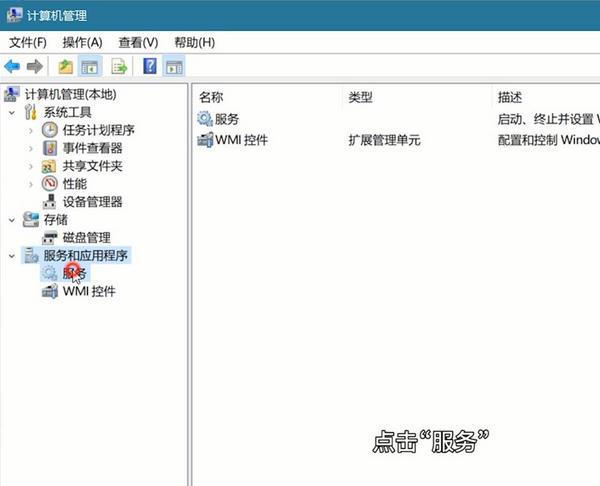Toggle Show/Hide Action Pane toolbar icon
The width and height of the screenshot is (600, 486).
[174, 67]
